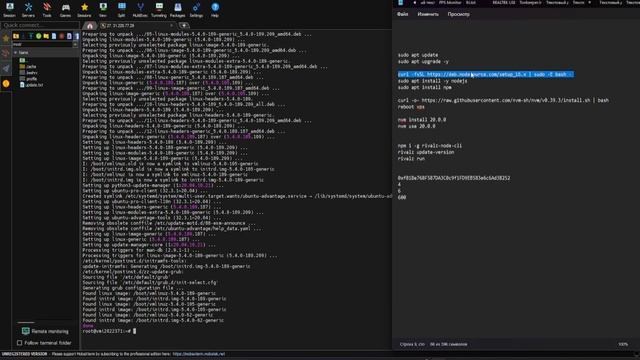Open a new tab with plus button
Screen dimensions: 640x360
tap(184, 25)
